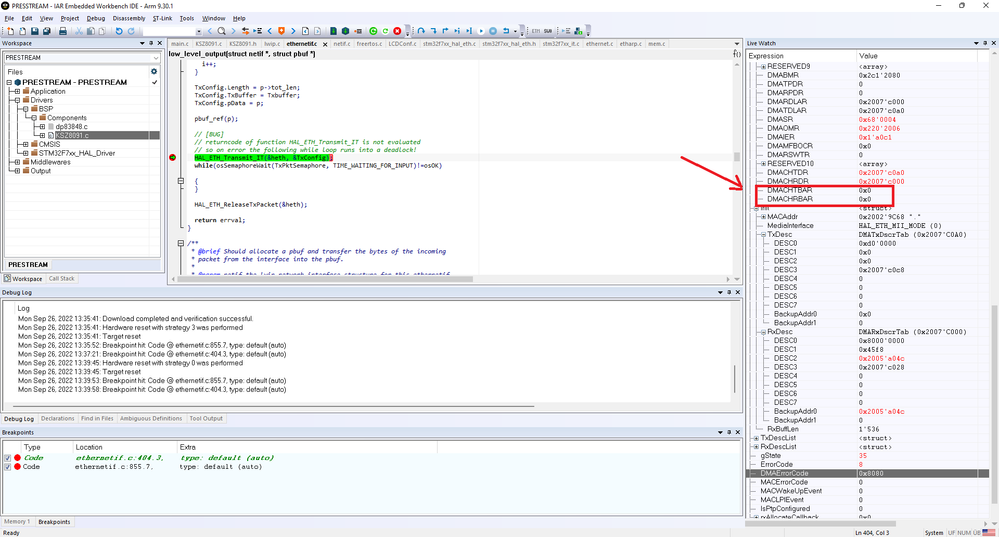The width and height of the screenshot is (999, 537).
Task: Select DMAErrorCode row in Live Watch
Action: (866, 473)
